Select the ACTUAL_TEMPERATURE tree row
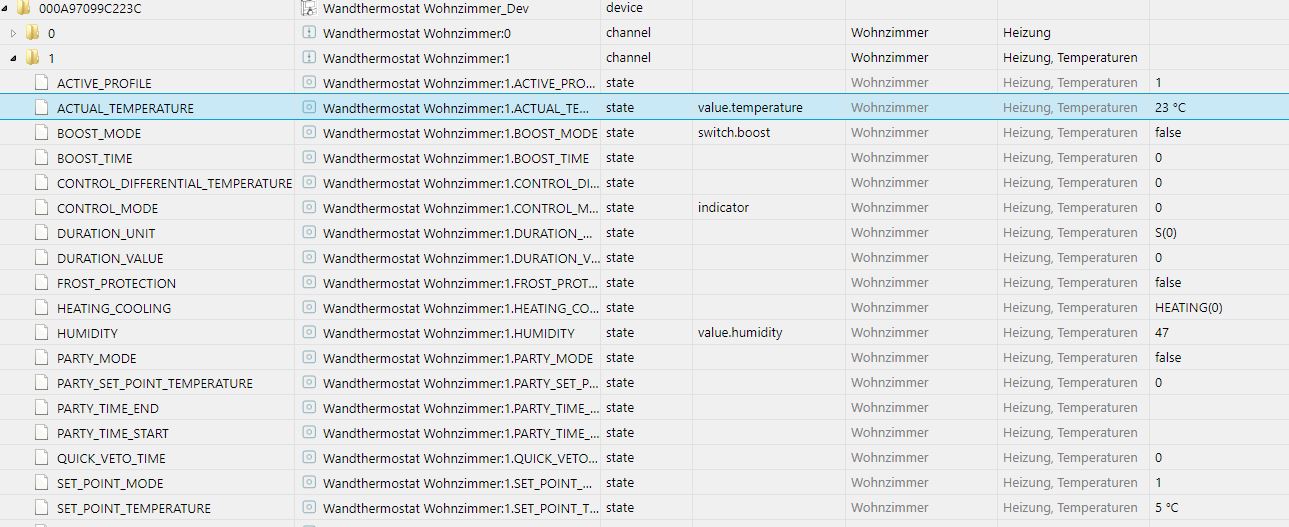The width and height of the screenshot is (1289, 527). 644,107
